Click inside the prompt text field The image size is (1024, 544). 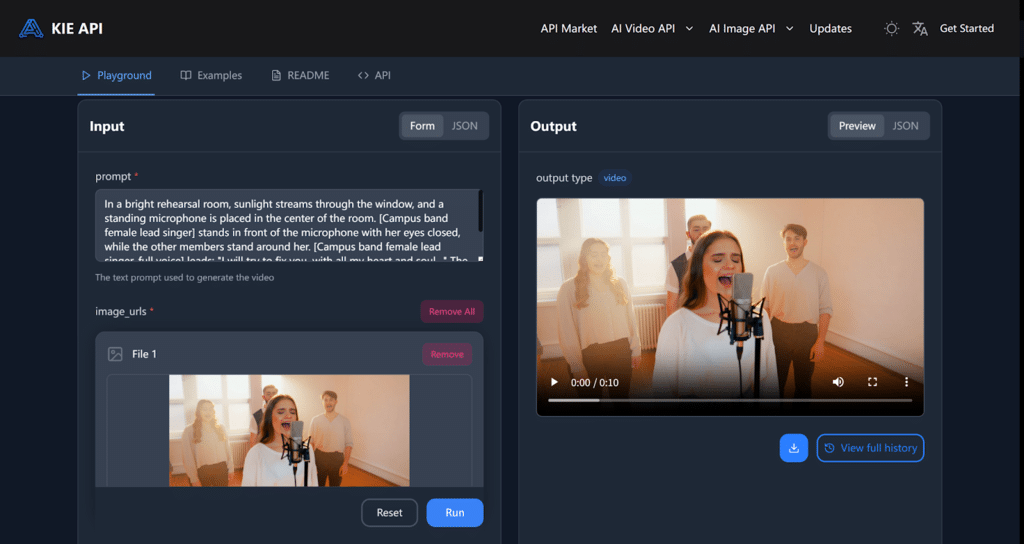point(289,225)
